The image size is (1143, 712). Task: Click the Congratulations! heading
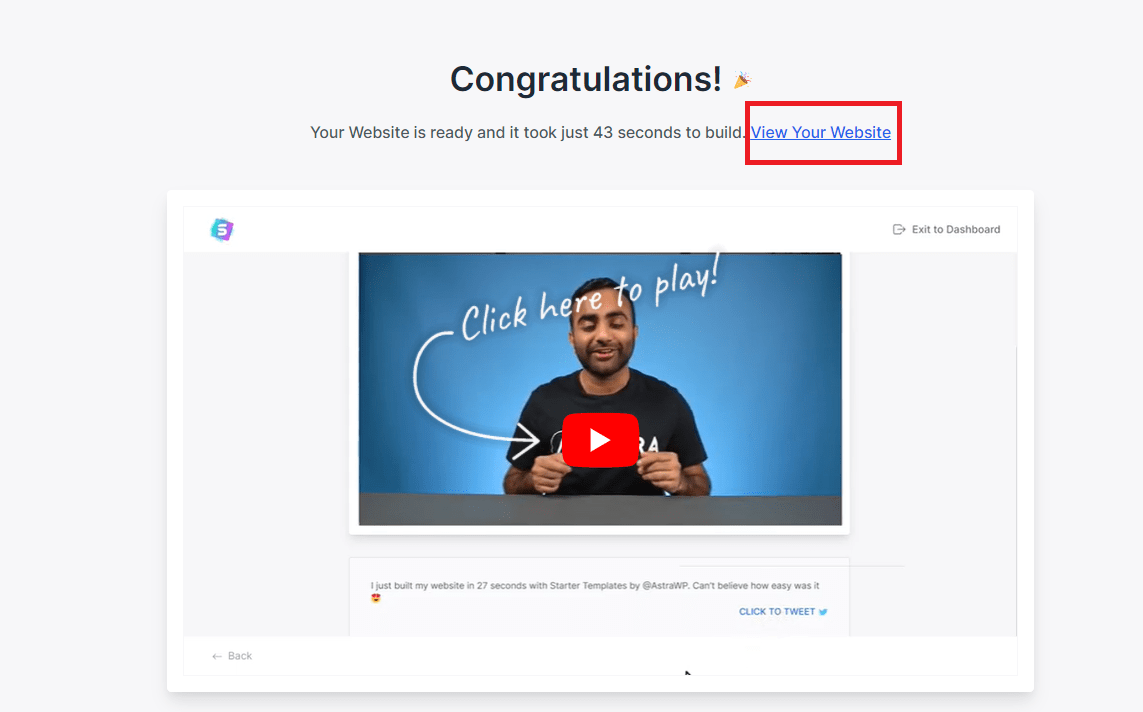click(586, 79)
